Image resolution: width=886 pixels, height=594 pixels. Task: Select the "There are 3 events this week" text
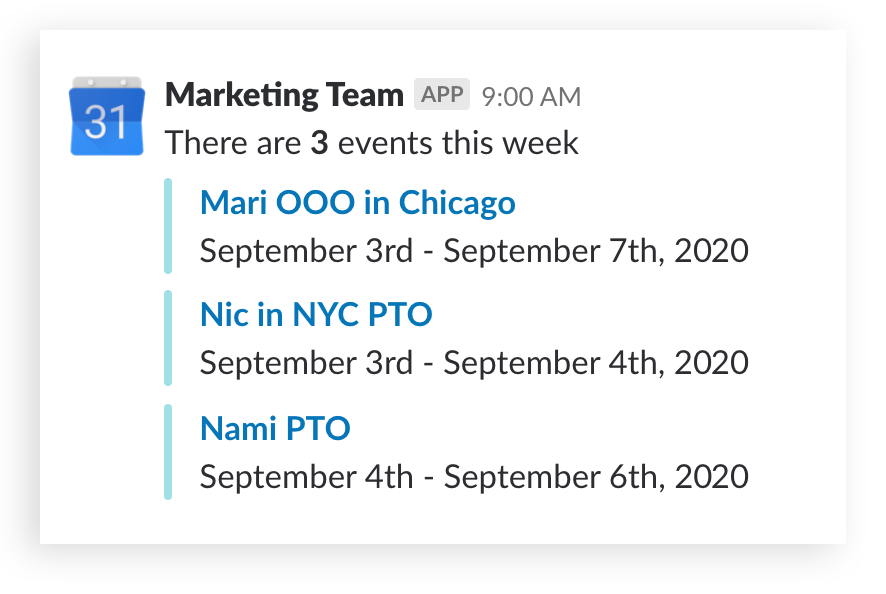click(x=372, y=143)
